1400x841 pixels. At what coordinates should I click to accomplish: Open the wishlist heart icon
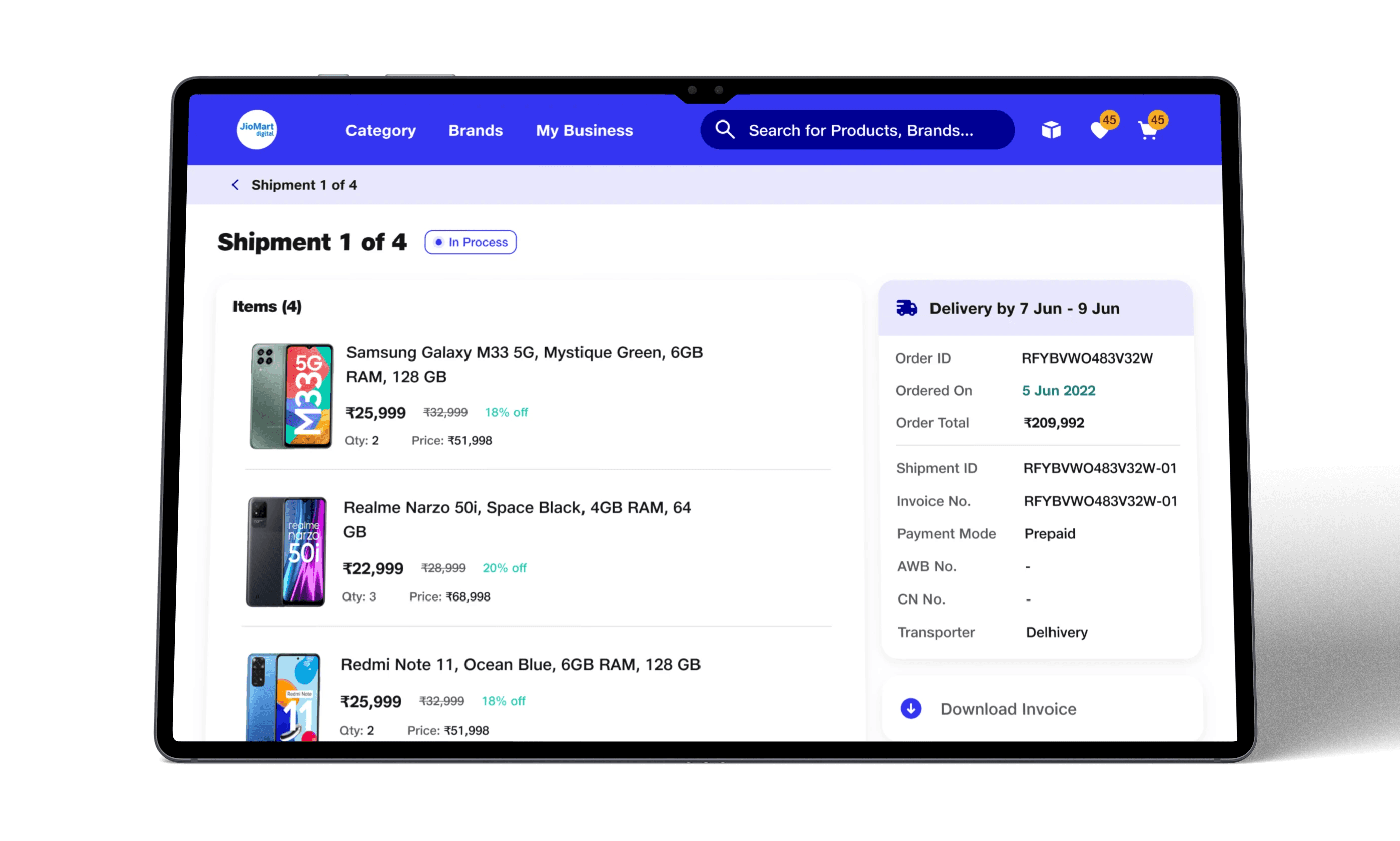click(x=1100, y=131)
